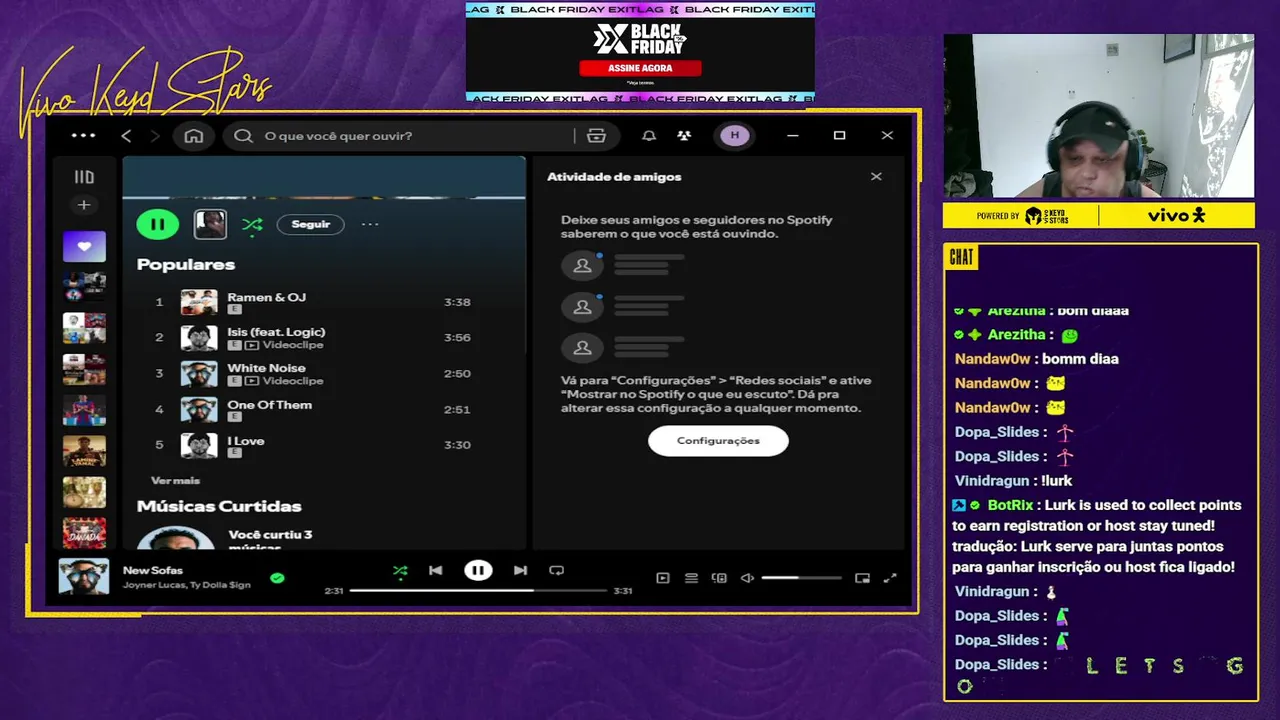Enter full screen player
The image size is (1280, 720).
point(890,578)
